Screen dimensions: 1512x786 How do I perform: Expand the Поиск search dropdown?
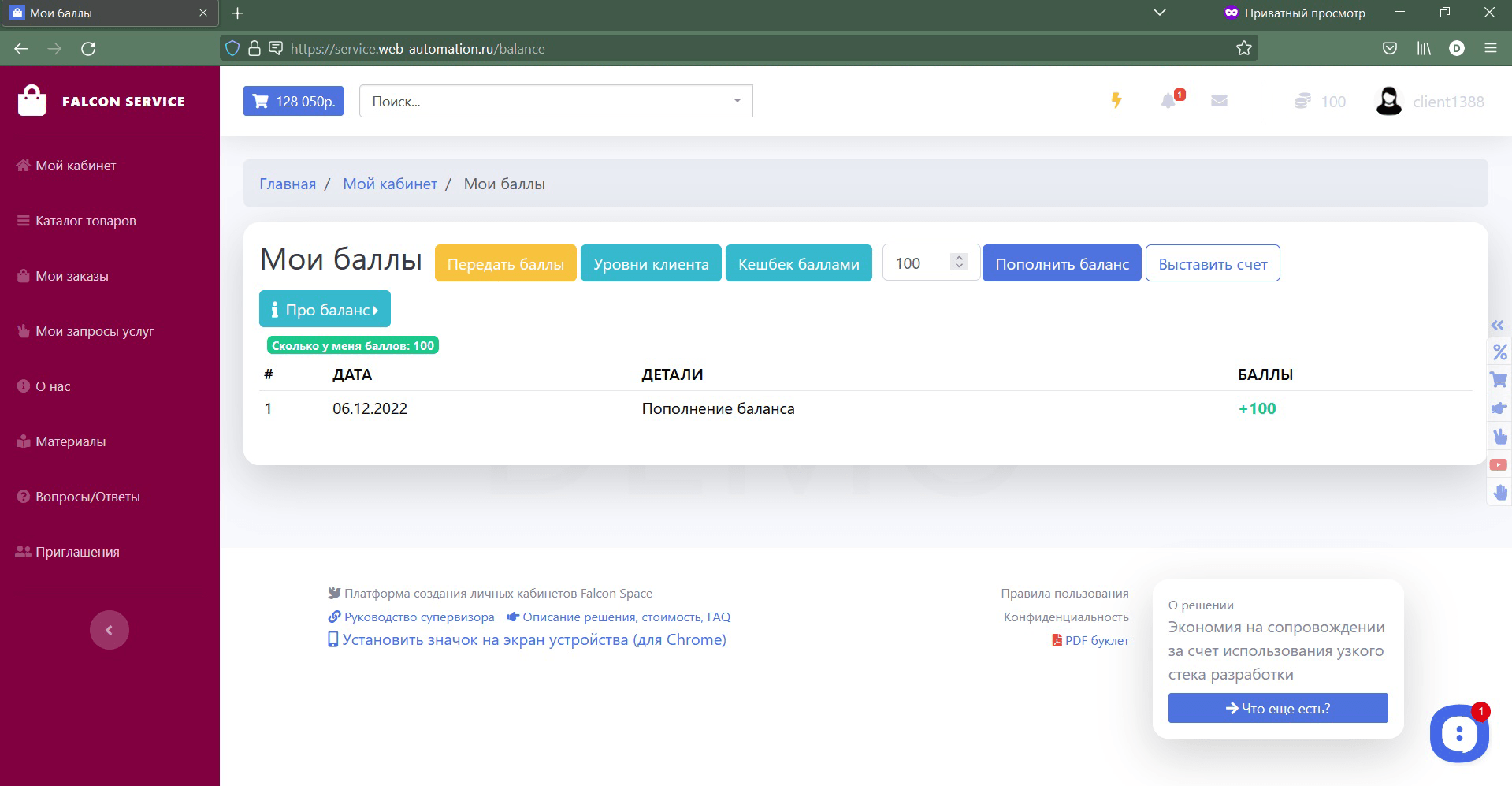coord(737,101)
